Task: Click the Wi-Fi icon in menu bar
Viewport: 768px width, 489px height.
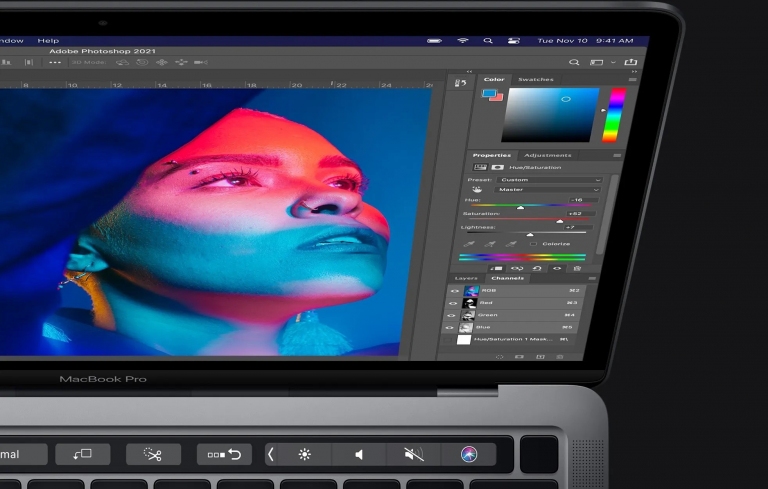Action: point(463,41)
